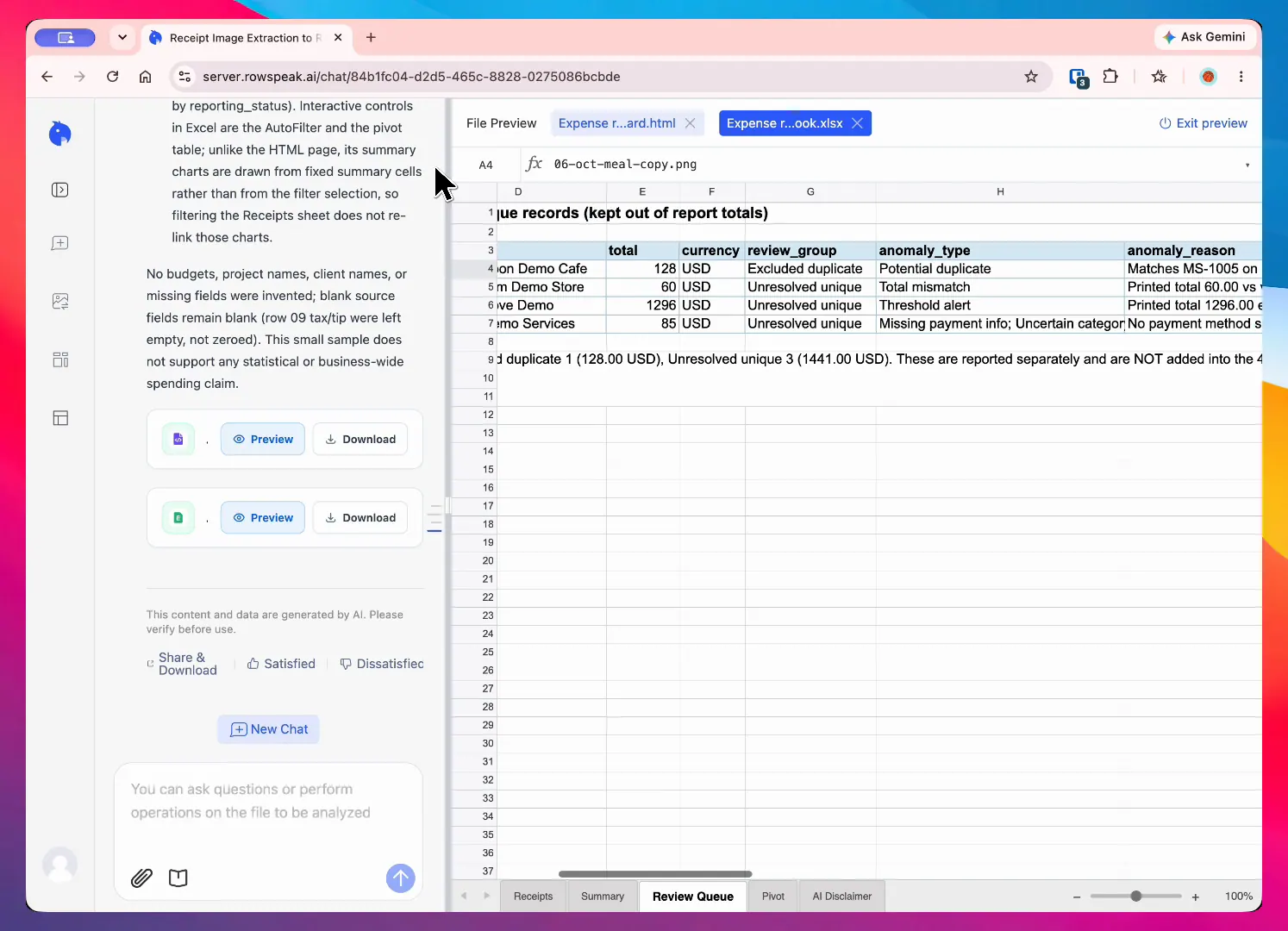Close the Expense r...ard.html preview tab
The width and height of the screenshot is (1288, 931).
(691, 123)
